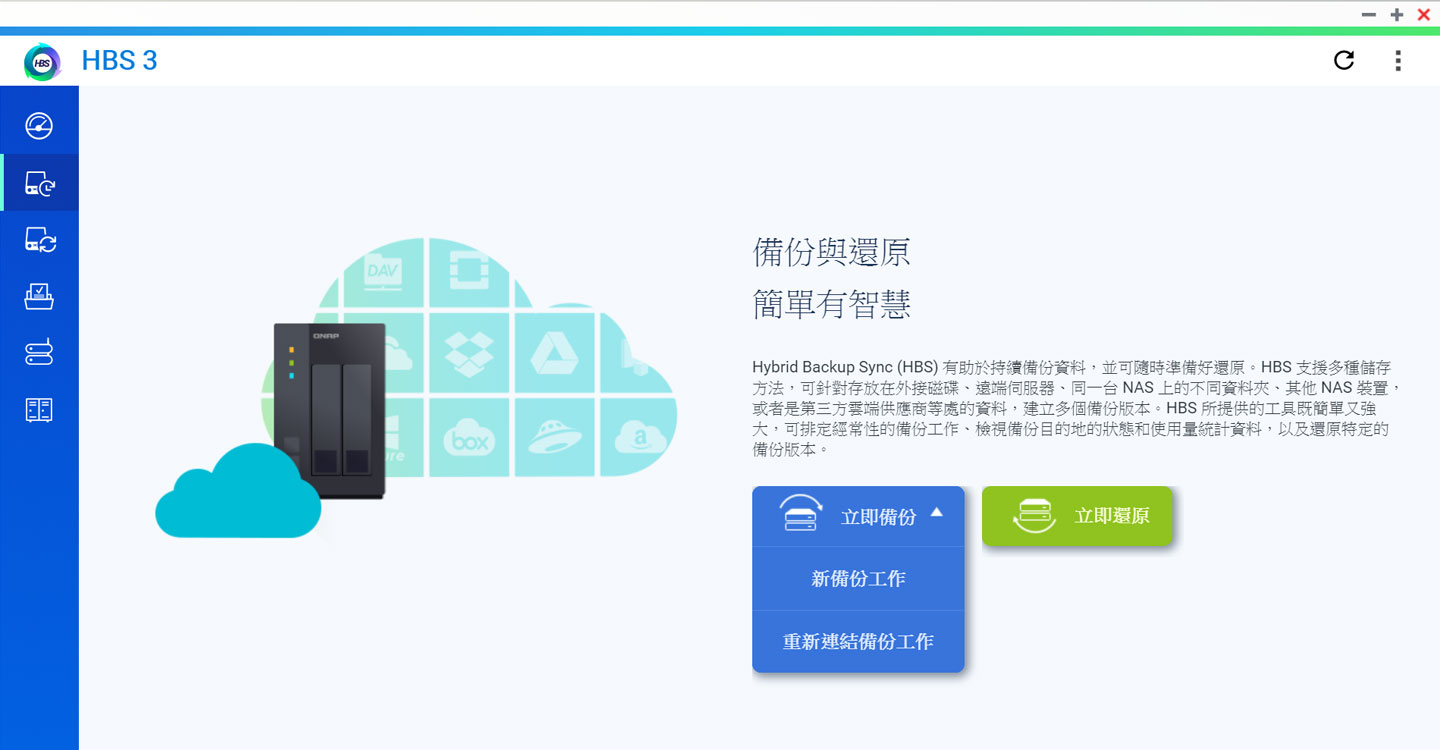The image size is (1440, 750).
Task: Click the DAV tile in the cloud graphic
Action: (x=383, y=272)
